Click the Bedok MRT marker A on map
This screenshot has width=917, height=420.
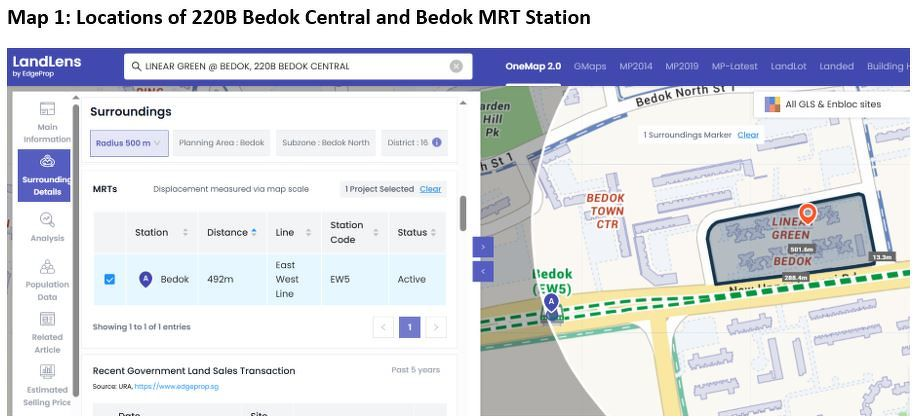[x=550, y=302]
